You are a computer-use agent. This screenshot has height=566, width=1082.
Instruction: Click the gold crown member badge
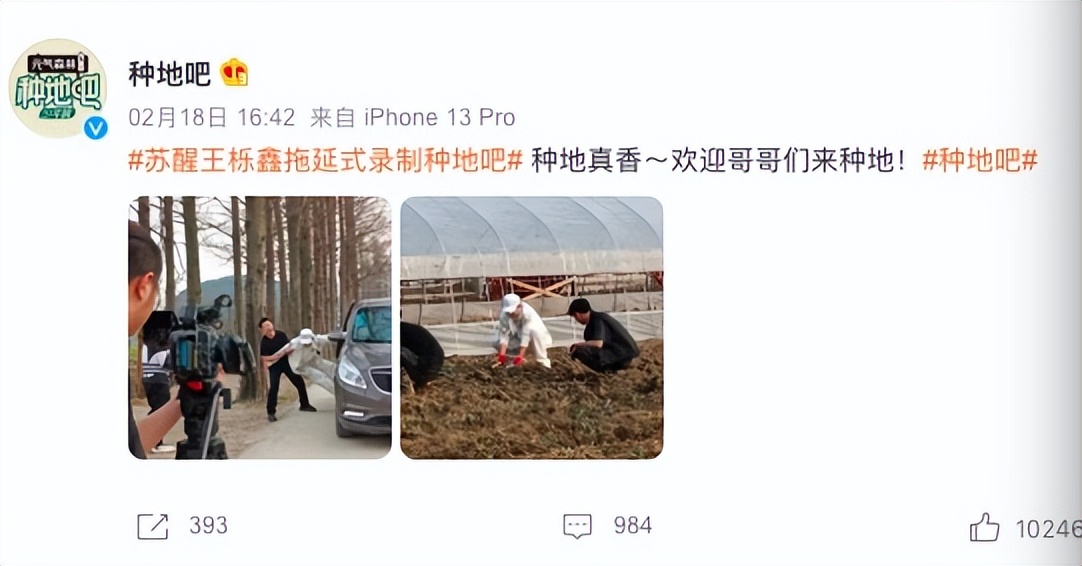(235, 72)
